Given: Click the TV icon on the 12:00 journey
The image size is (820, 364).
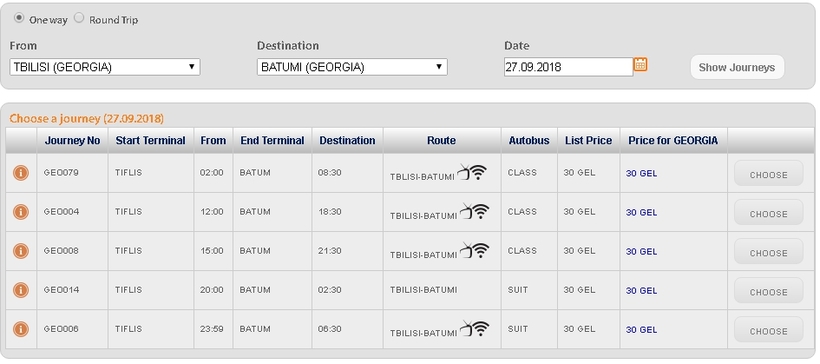Looking at the screenshot, I should tap(466, 211).
